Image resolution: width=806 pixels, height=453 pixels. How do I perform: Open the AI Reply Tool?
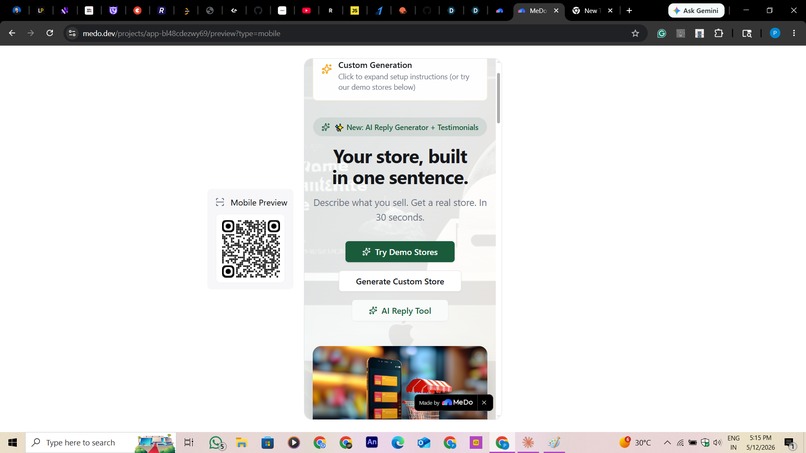[400, 311]
